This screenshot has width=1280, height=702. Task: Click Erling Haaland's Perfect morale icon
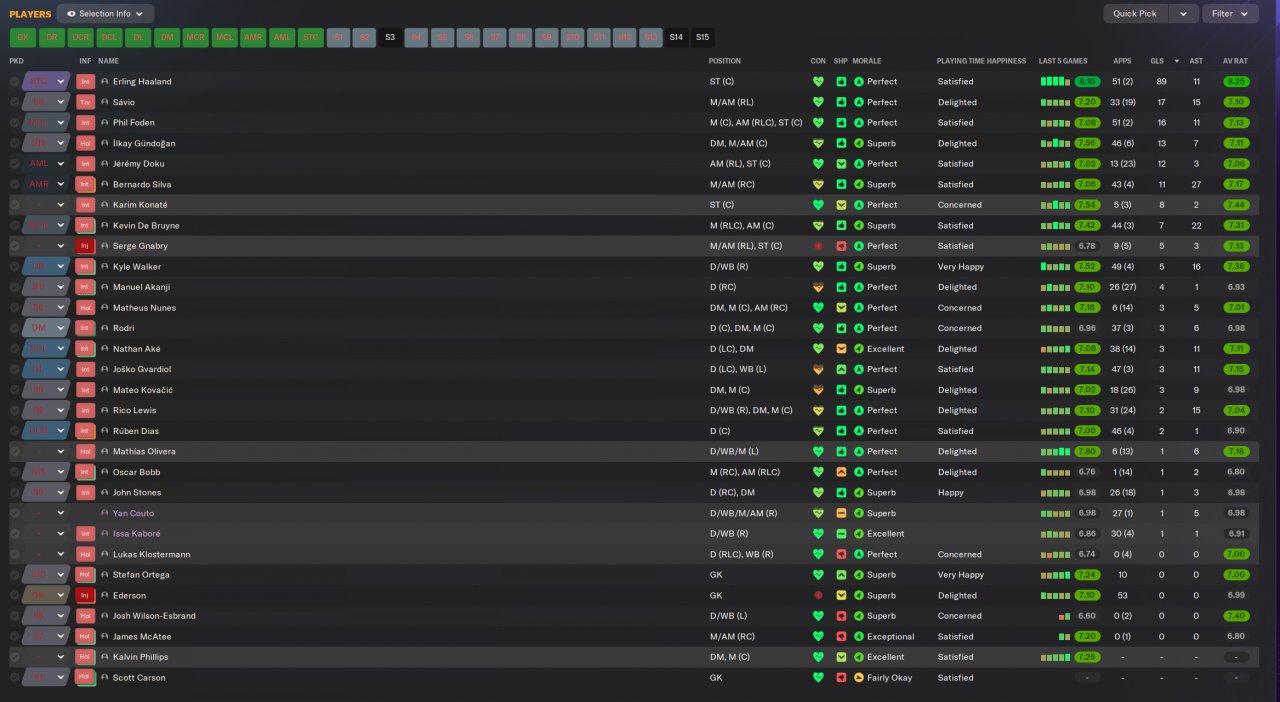859,82
